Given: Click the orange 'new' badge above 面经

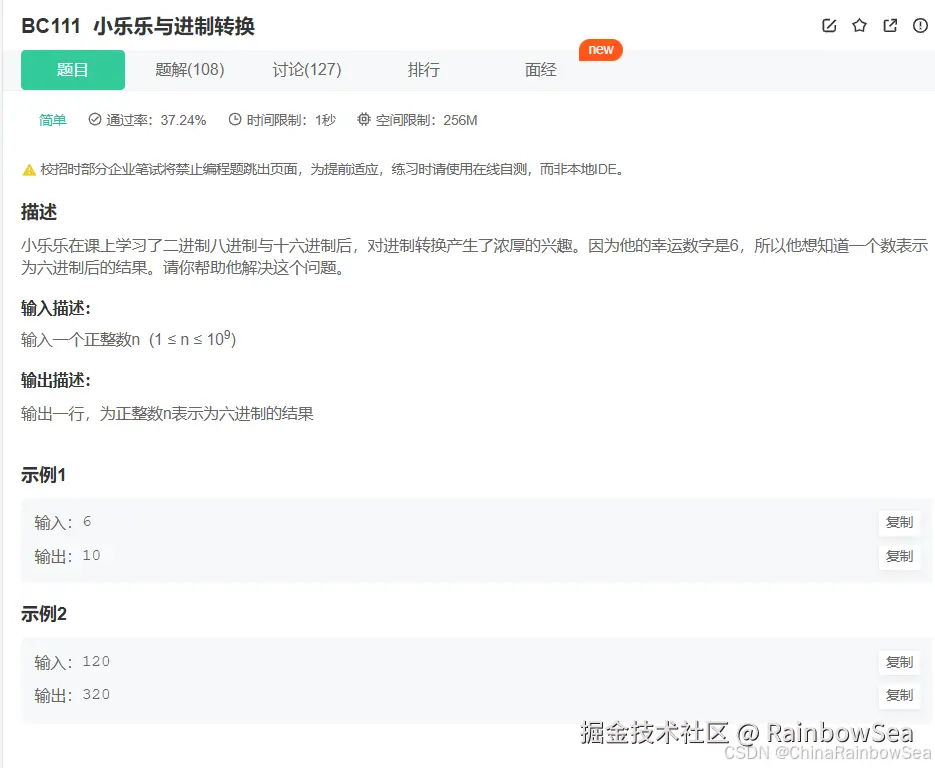Looking at the screenshot, I should point(600,50).
